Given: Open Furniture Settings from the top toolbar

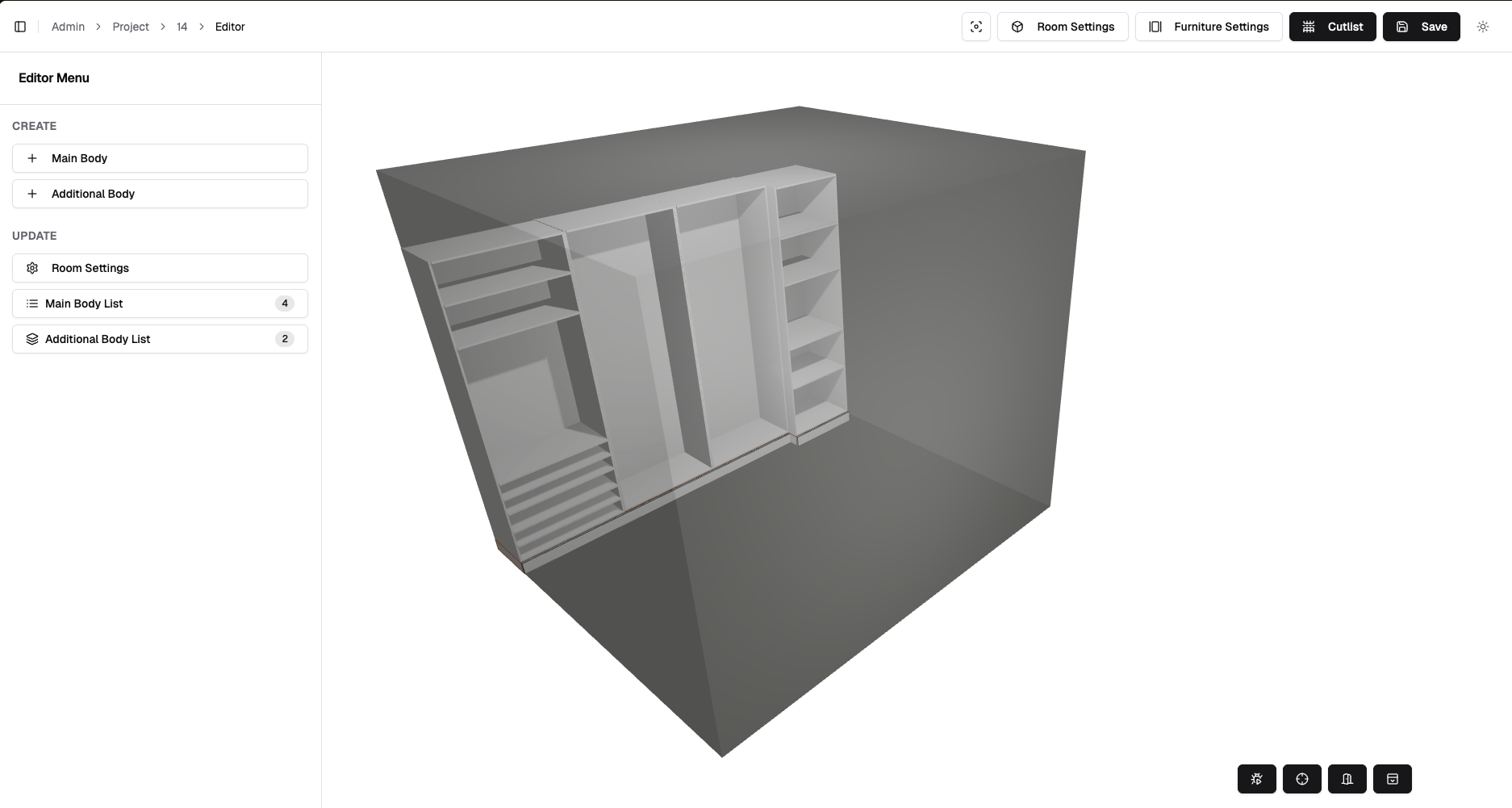Looking at the screenshot, I should [x=1208, y=27].
